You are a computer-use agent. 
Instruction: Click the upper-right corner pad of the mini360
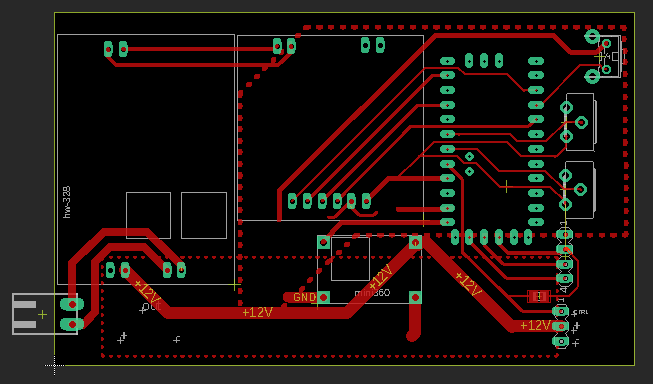click(x=415, y=242)
